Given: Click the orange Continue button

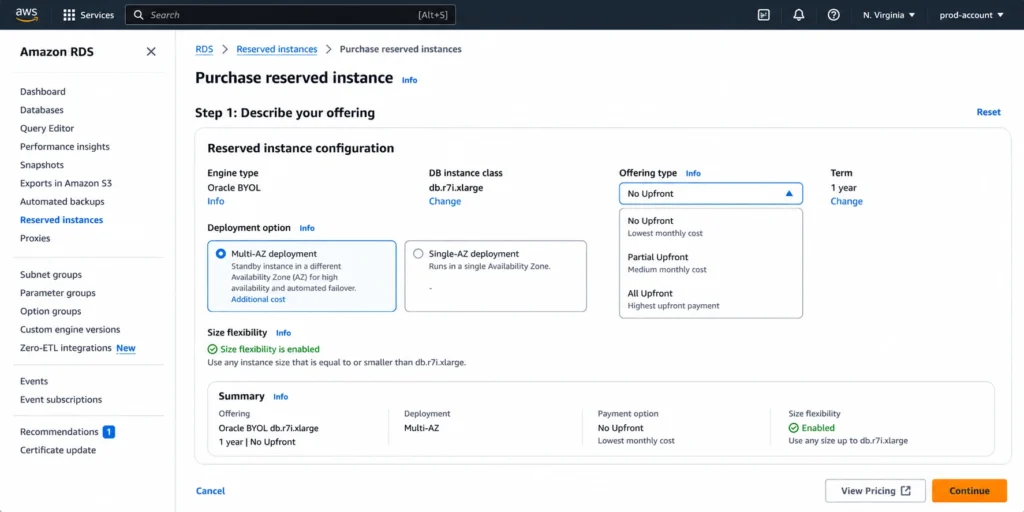Looking at the screenshot, I should click(969, 491).
